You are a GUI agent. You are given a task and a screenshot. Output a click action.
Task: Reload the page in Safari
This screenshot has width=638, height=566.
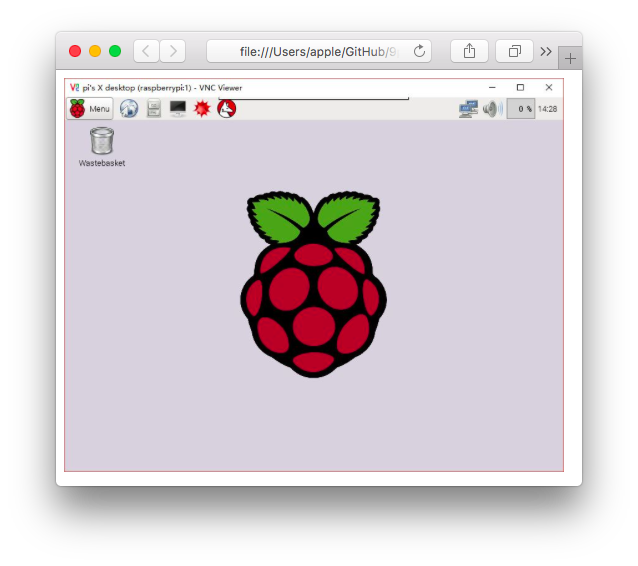coord(420,51)
